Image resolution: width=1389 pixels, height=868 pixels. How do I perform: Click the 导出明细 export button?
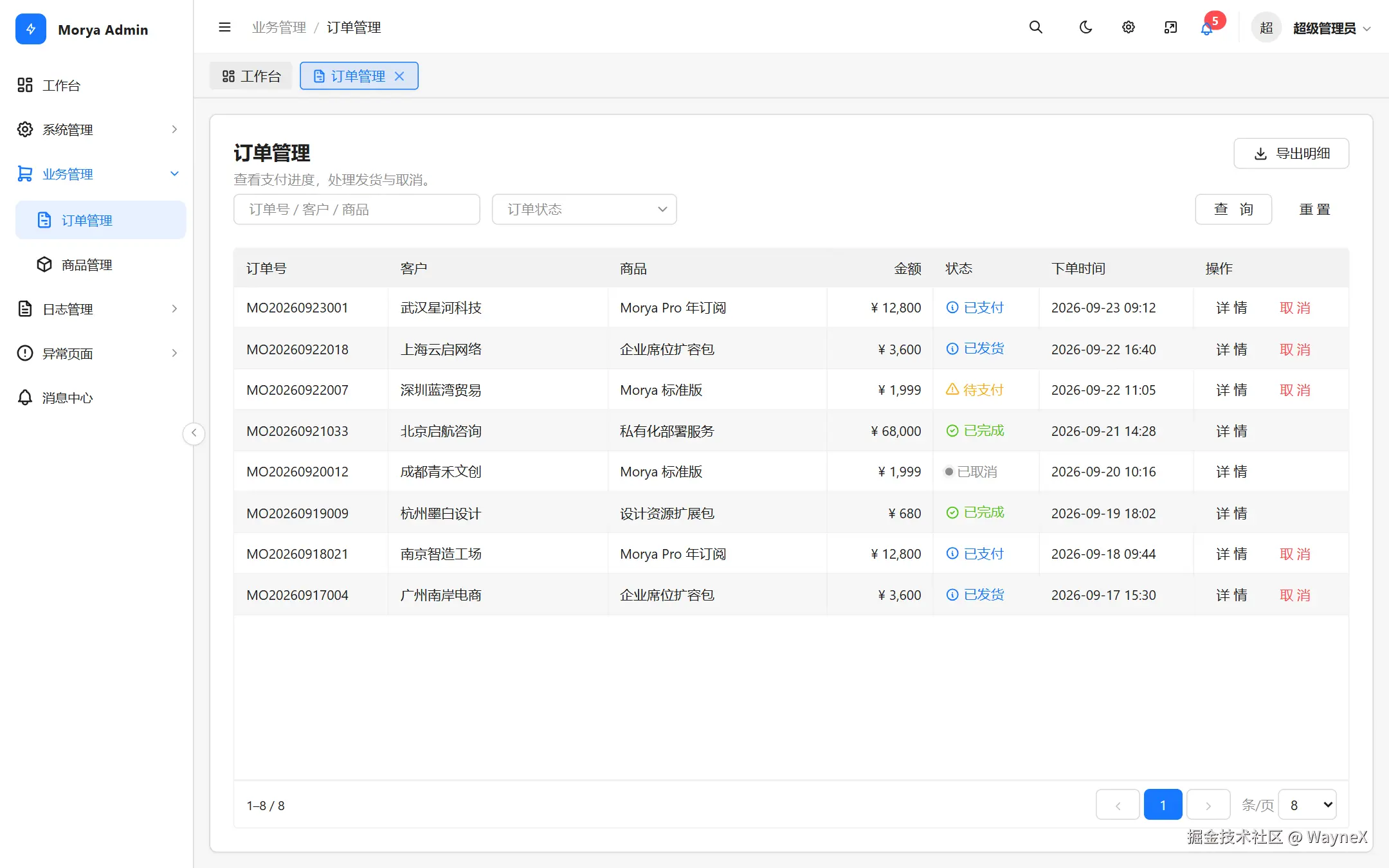click(x=1291, y=154)
